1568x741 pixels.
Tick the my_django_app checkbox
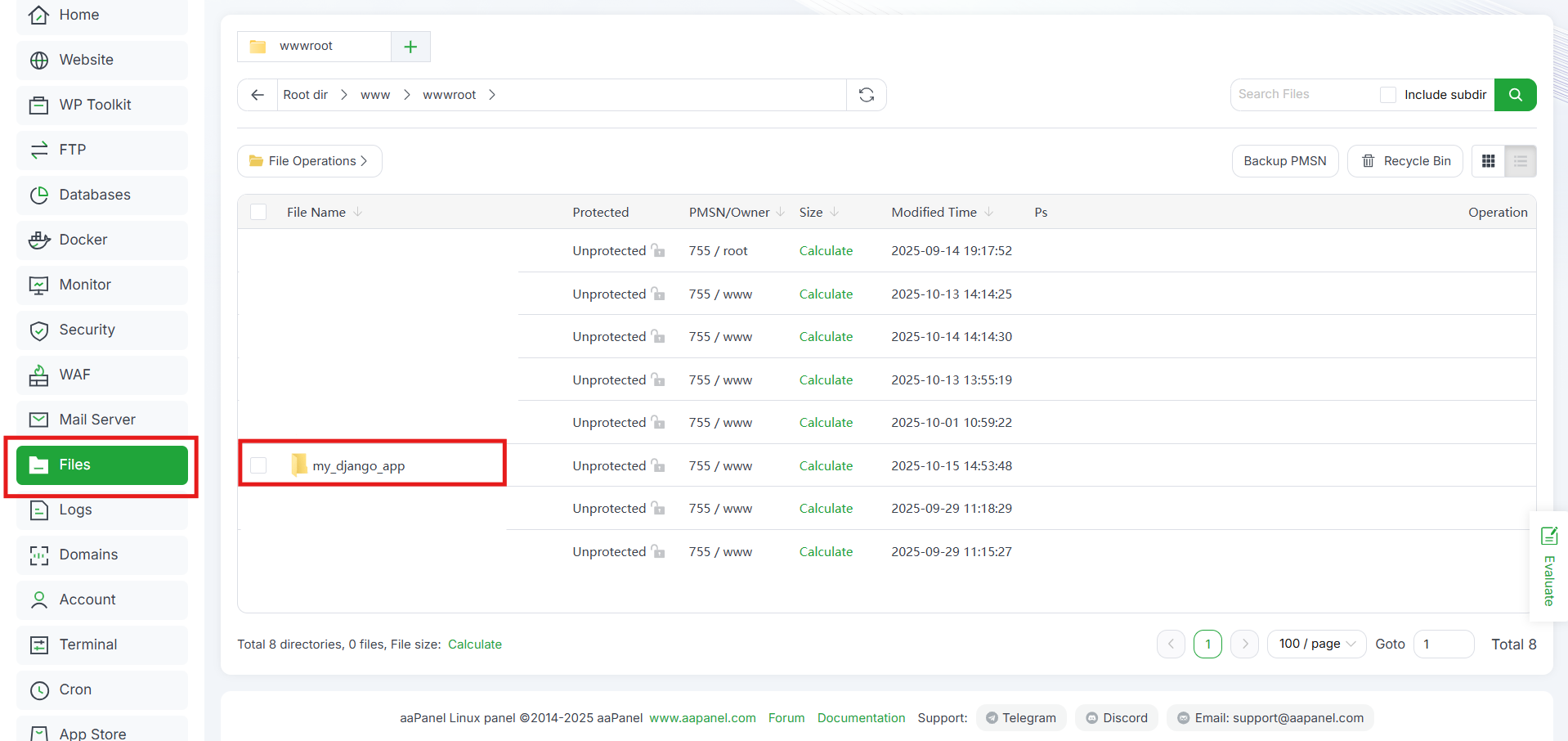(258, 465)
